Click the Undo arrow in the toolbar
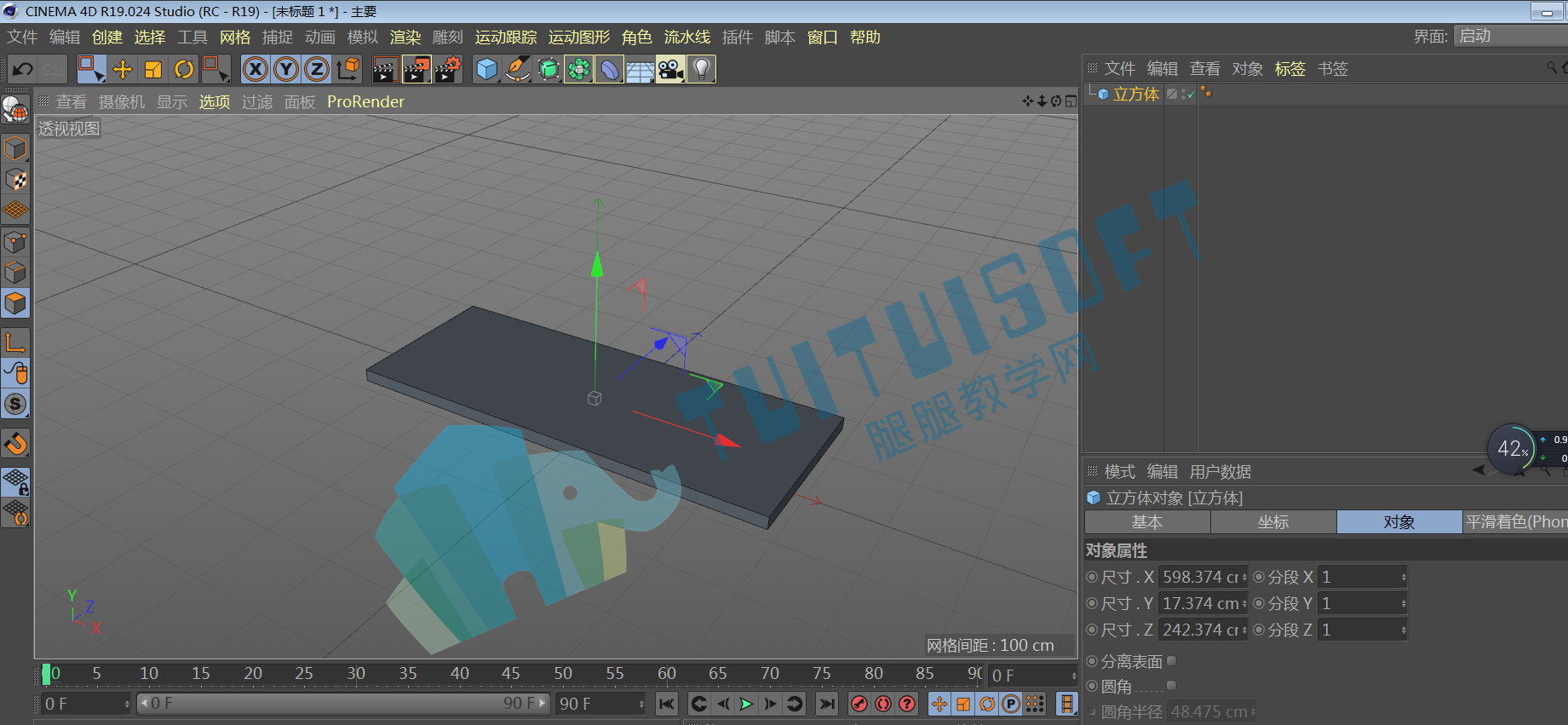This screenshot has height=725, width=1568. click(x=23, y=69)
